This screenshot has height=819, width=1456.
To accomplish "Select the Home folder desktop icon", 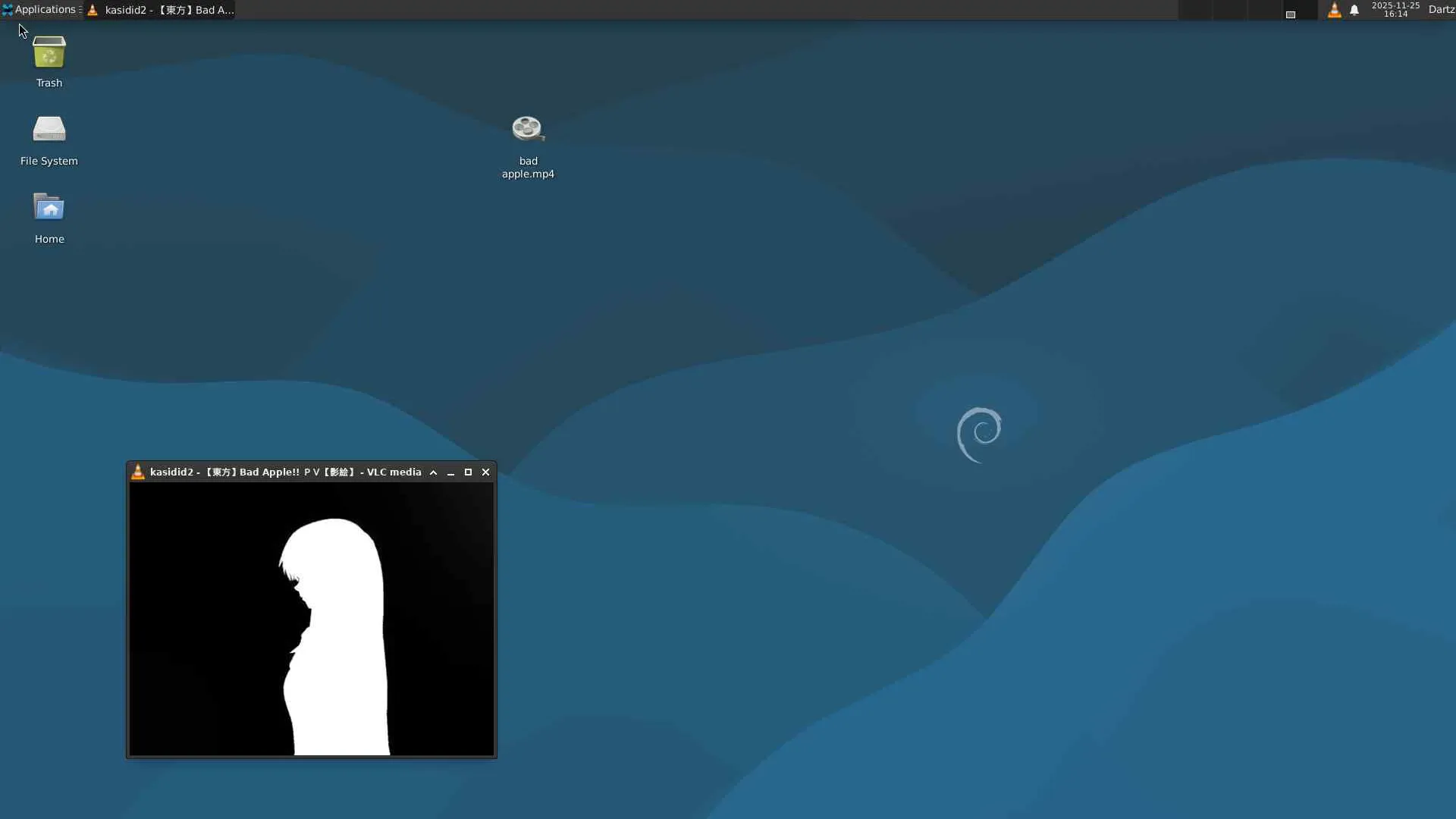I will tap(49, 217).
